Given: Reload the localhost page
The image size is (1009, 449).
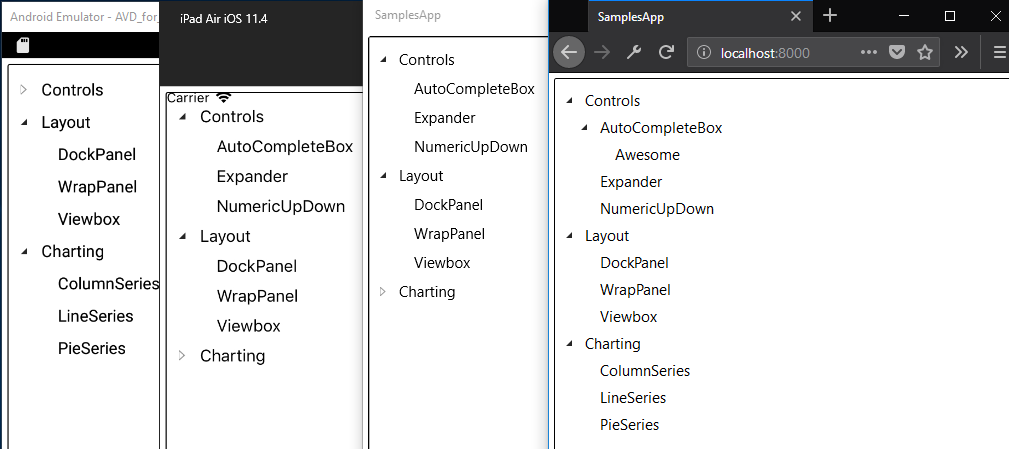Looking at the screenshot, I should pyautogui.click(x=665, y=52).
